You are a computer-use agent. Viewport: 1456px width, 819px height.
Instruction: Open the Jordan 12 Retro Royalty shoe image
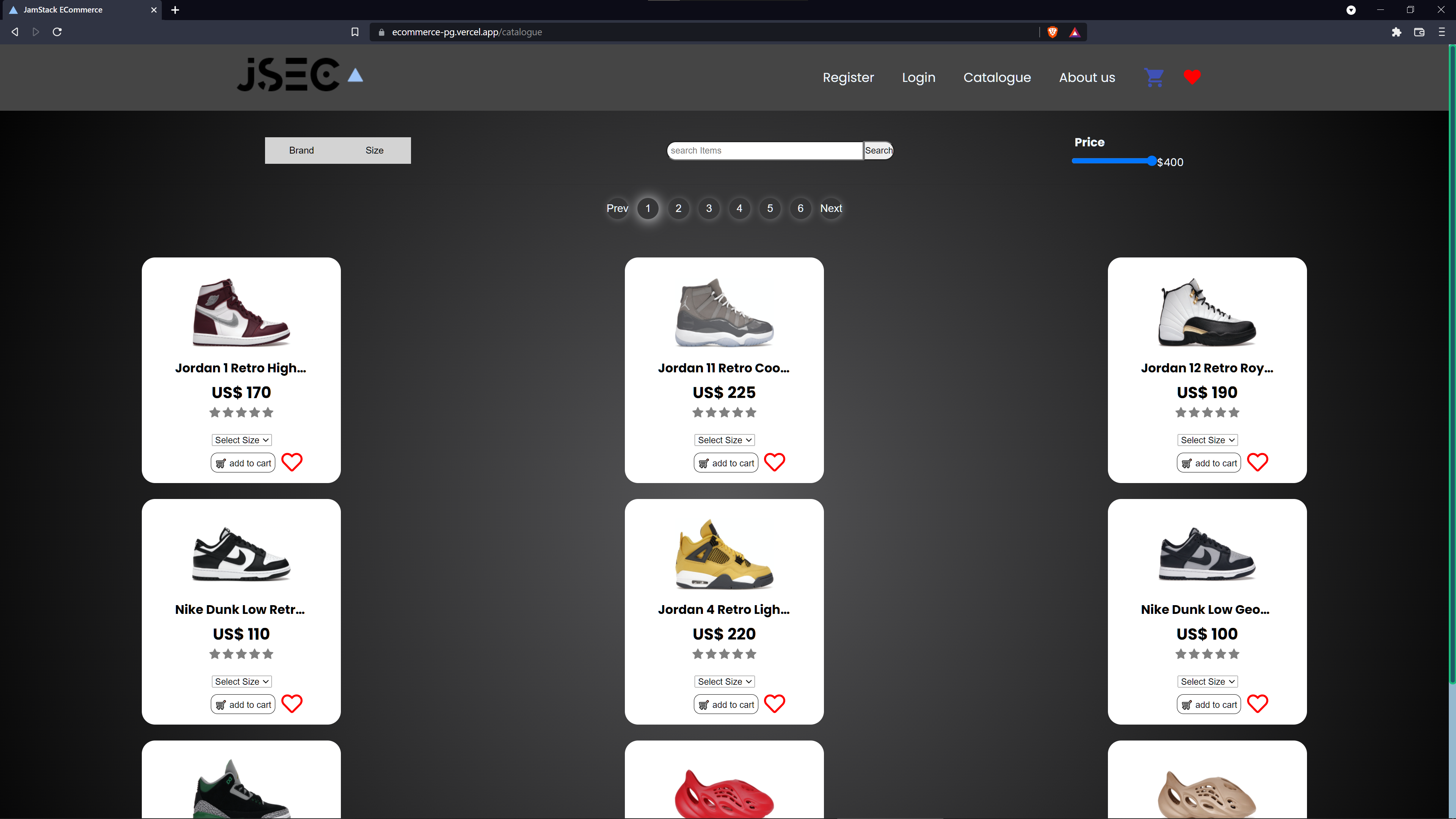[1207, 312]
